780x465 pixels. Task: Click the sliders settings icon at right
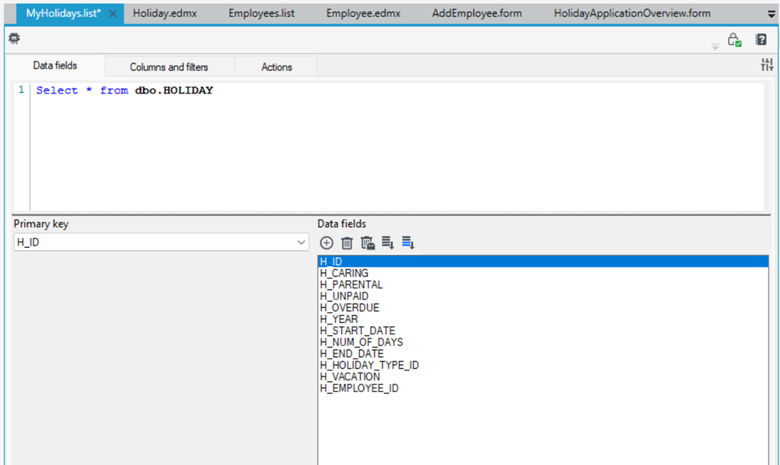(767, 65)
